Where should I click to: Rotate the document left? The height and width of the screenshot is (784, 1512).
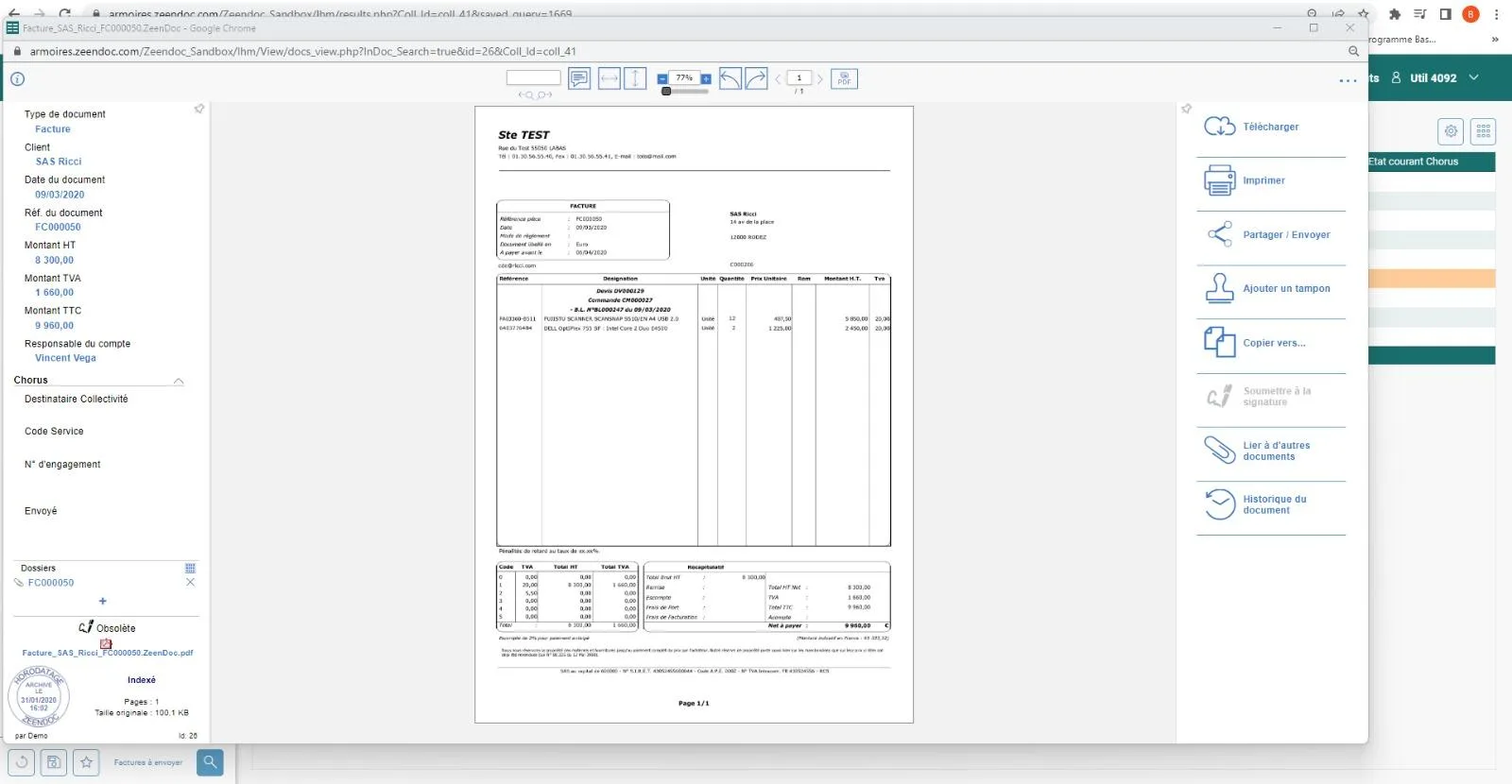pyautogui.click(x=730, y=78)
